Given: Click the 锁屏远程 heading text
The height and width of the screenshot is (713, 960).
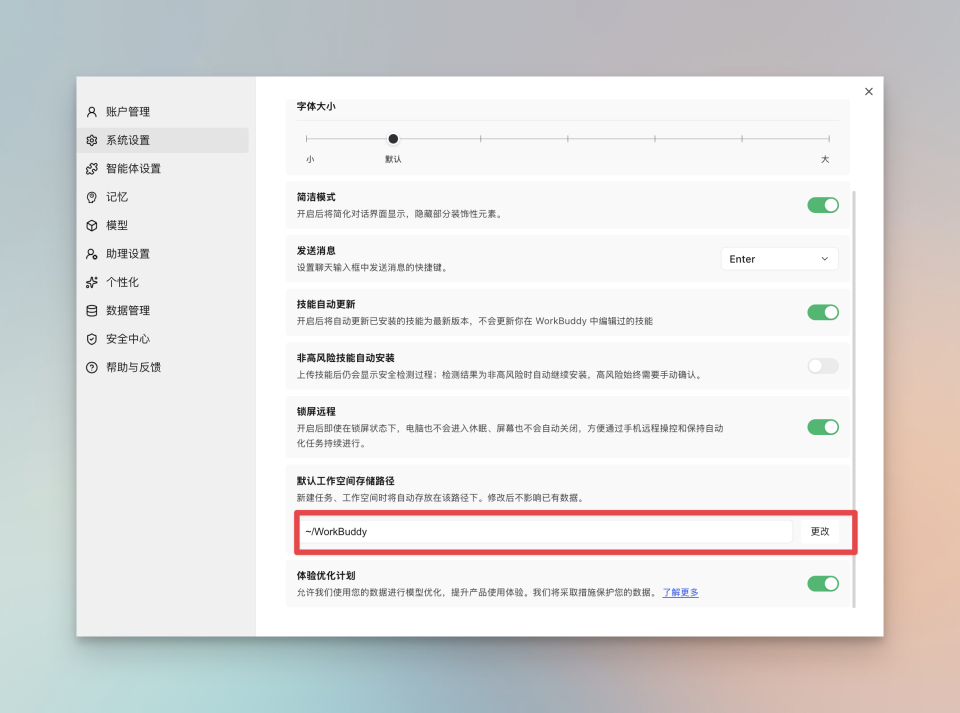Looking at the screenshot, I should 317,411.
